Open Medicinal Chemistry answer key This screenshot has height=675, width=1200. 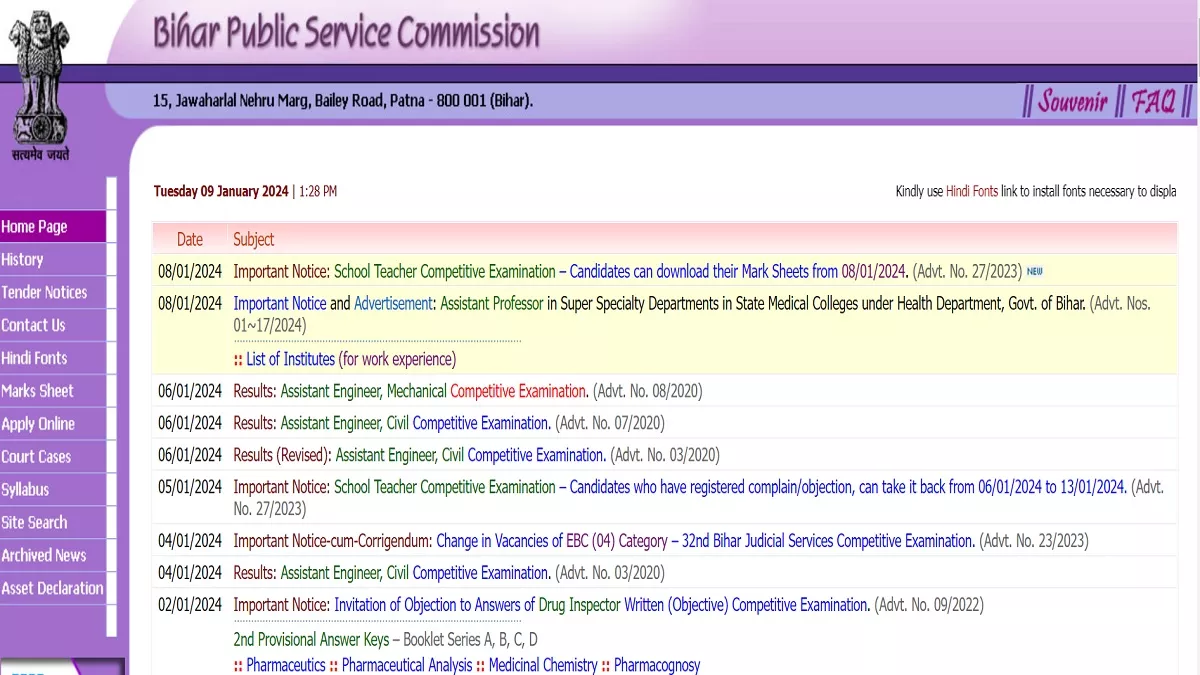(x=543, y=665)
